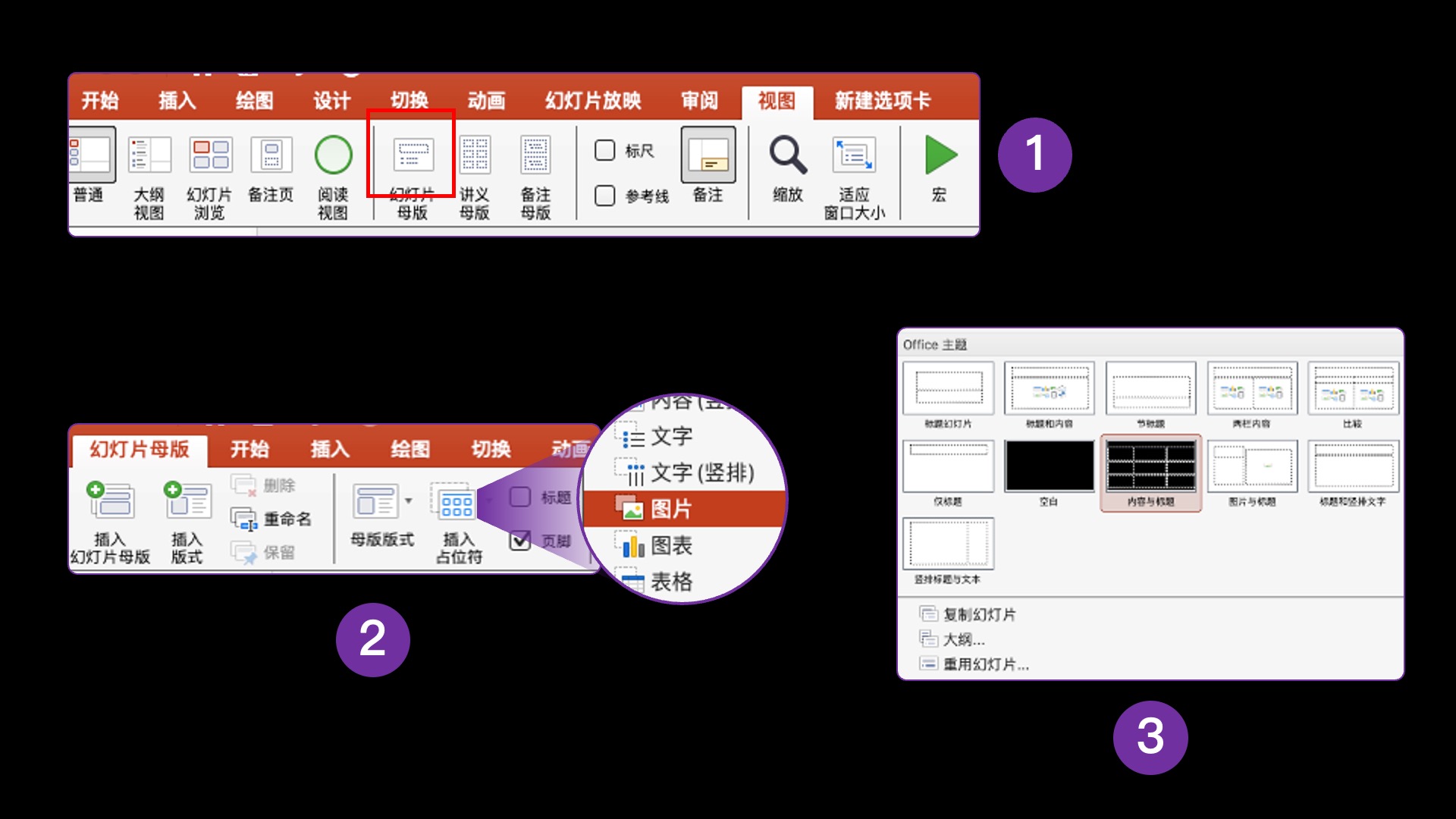Click 重命名 (Rename) button
This screenshot has height=819, width=1456.
click(x=273, y=519)
